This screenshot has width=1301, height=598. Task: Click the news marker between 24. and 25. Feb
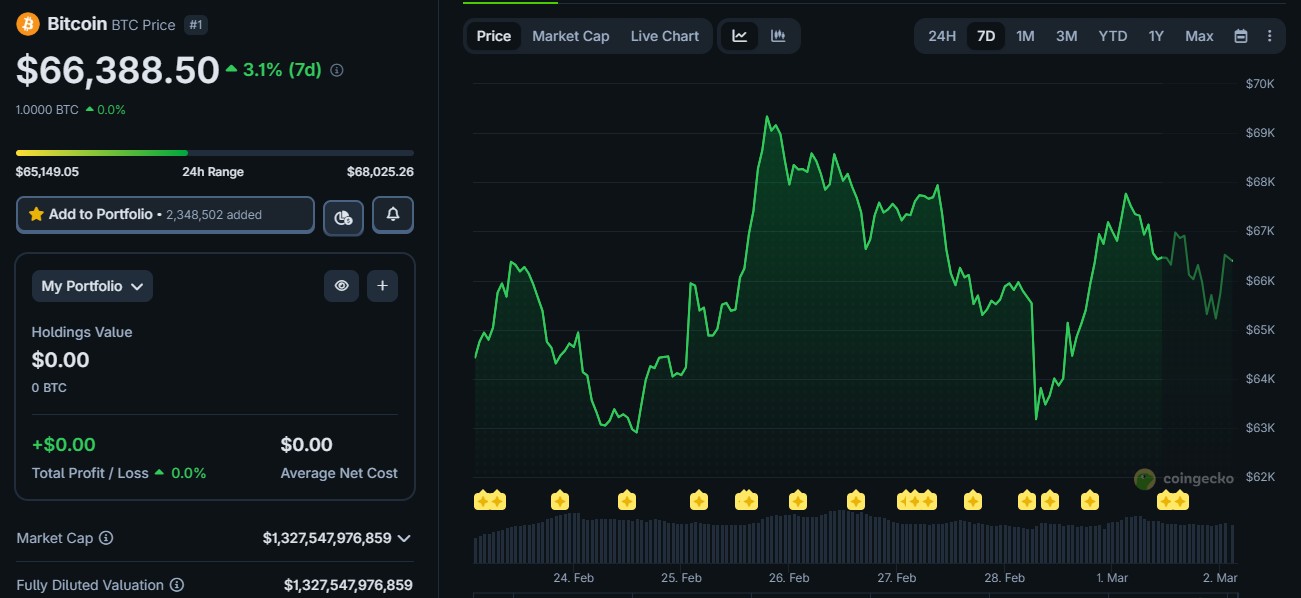(627, 500)
